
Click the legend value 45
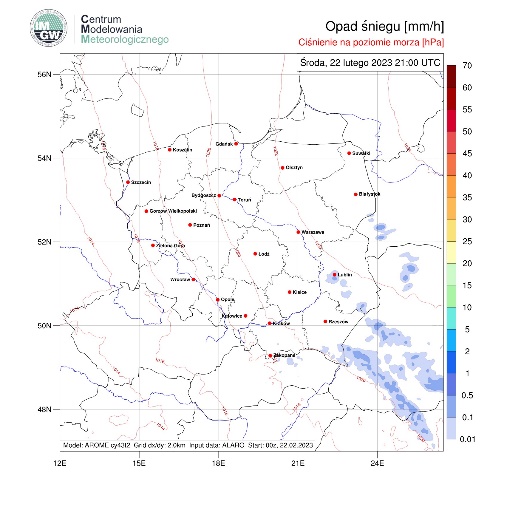point(467,153)
